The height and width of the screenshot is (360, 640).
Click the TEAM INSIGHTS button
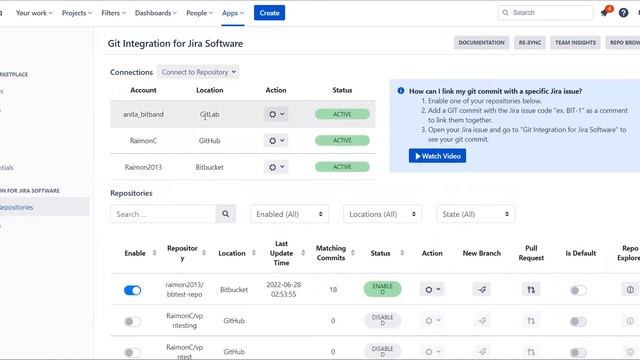(x=575, y=42)
